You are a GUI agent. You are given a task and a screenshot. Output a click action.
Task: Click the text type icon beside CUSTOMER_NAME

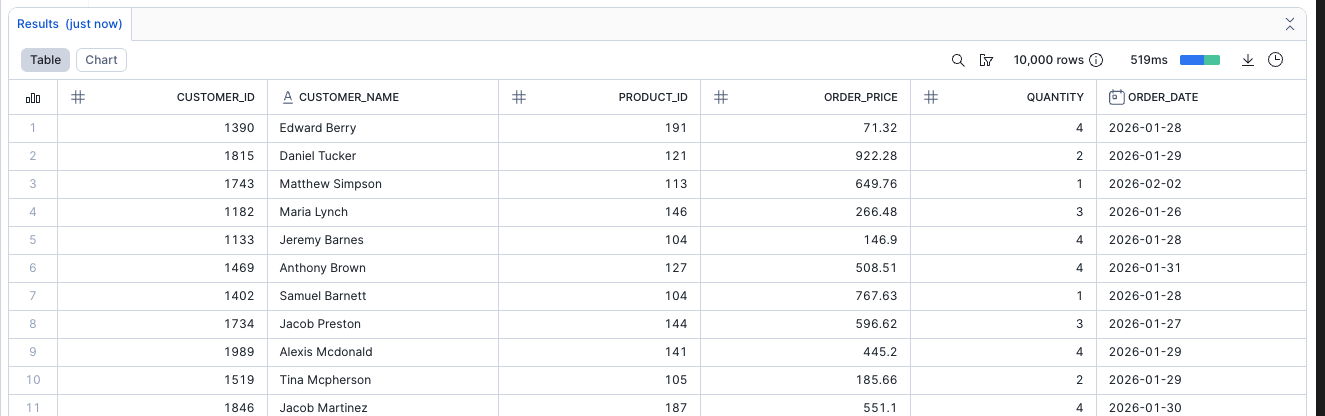[288, 97]
